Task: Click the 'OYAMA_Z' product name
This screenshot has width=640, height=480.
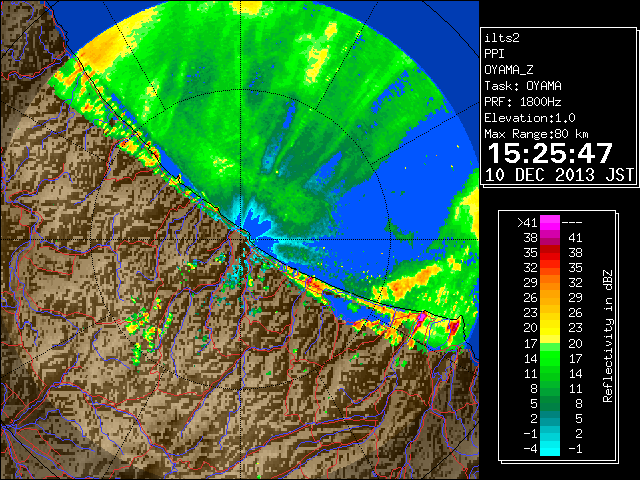Action: pyautogui.click(x=509, y=70)
